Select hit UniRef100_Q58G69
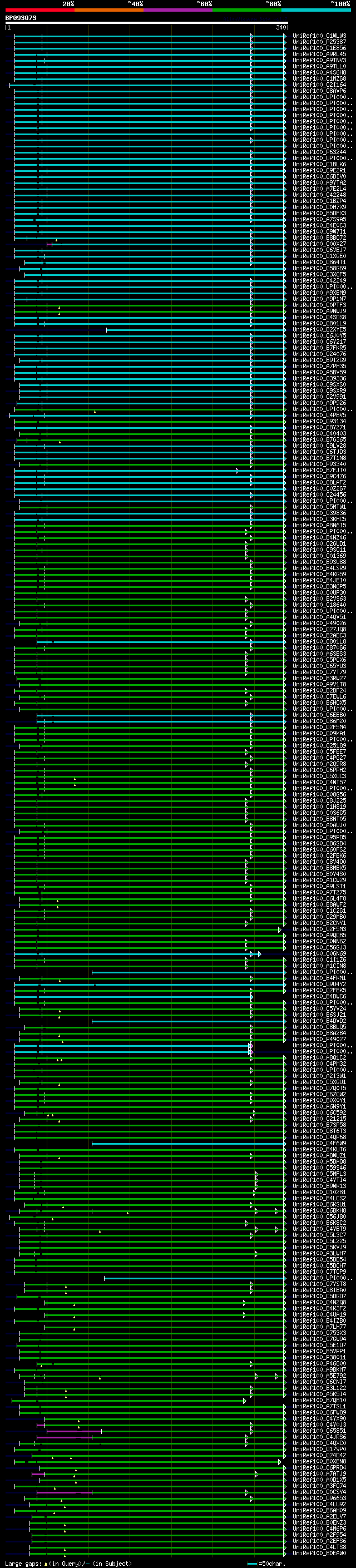Image resolution: width=356 pixels, height=1568 pixels. pos(319,269)
